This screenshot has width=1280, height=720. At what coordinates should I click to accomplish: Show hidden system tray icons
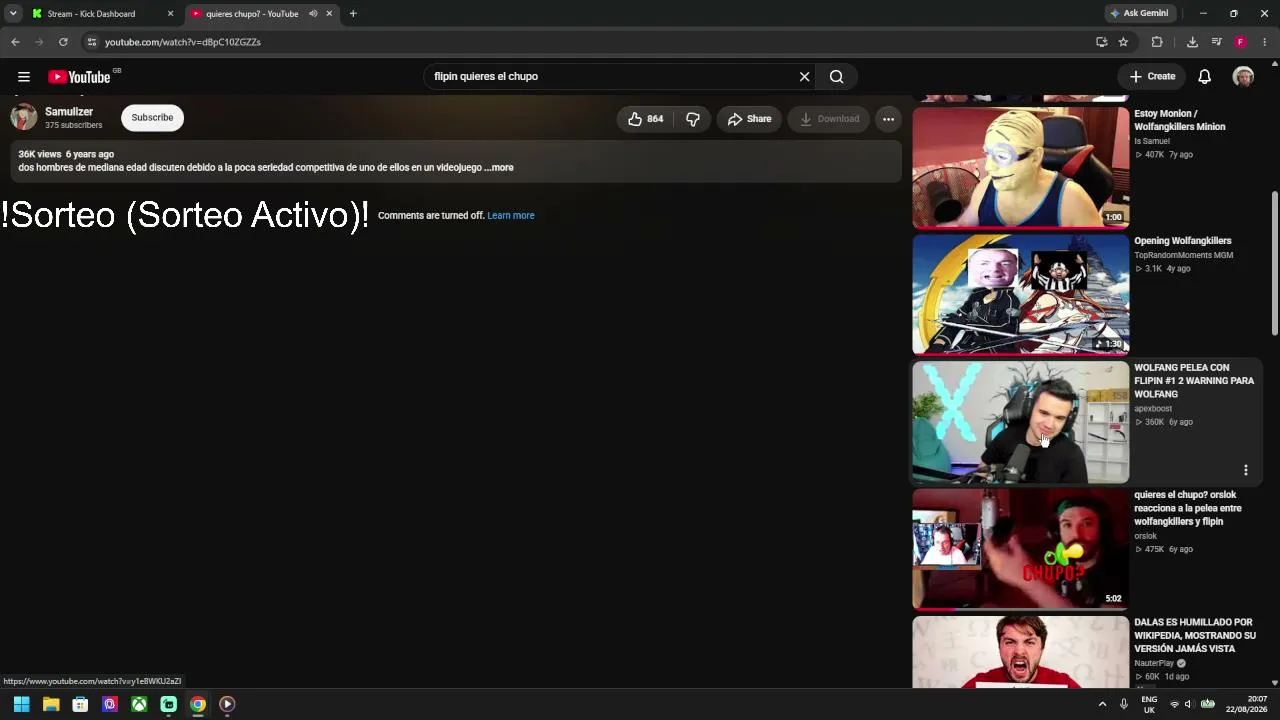tap(1102, 704)
